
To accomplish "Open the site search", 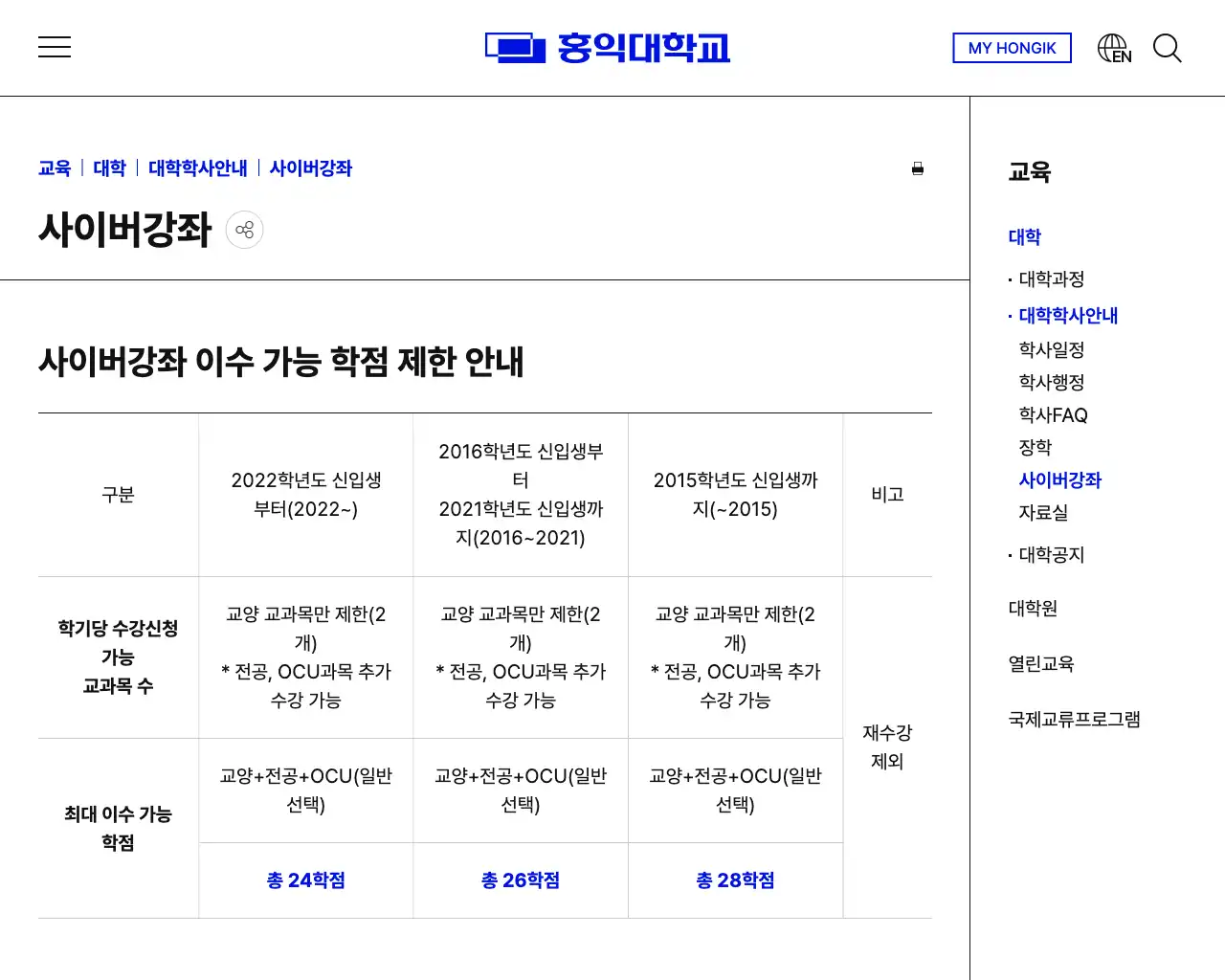I will tap(1168, 49).
